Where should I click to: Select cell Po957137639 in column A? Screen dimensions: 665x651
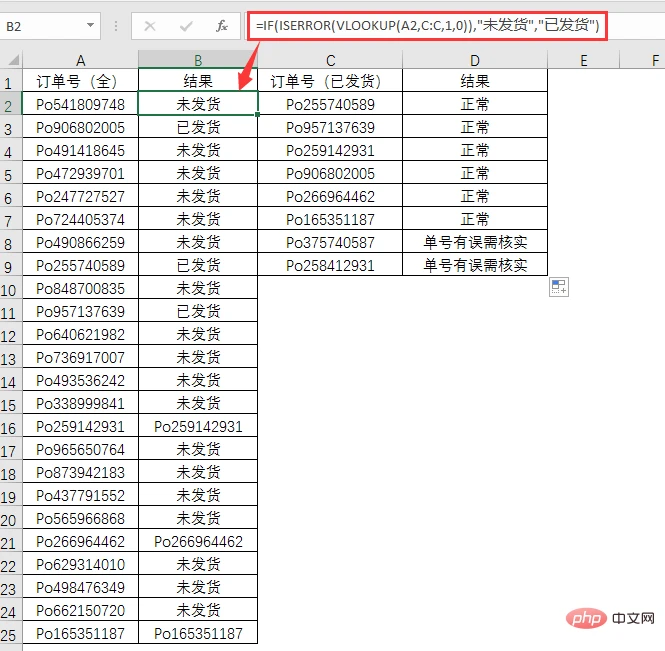pyautogui.click(x=81, y=311)
